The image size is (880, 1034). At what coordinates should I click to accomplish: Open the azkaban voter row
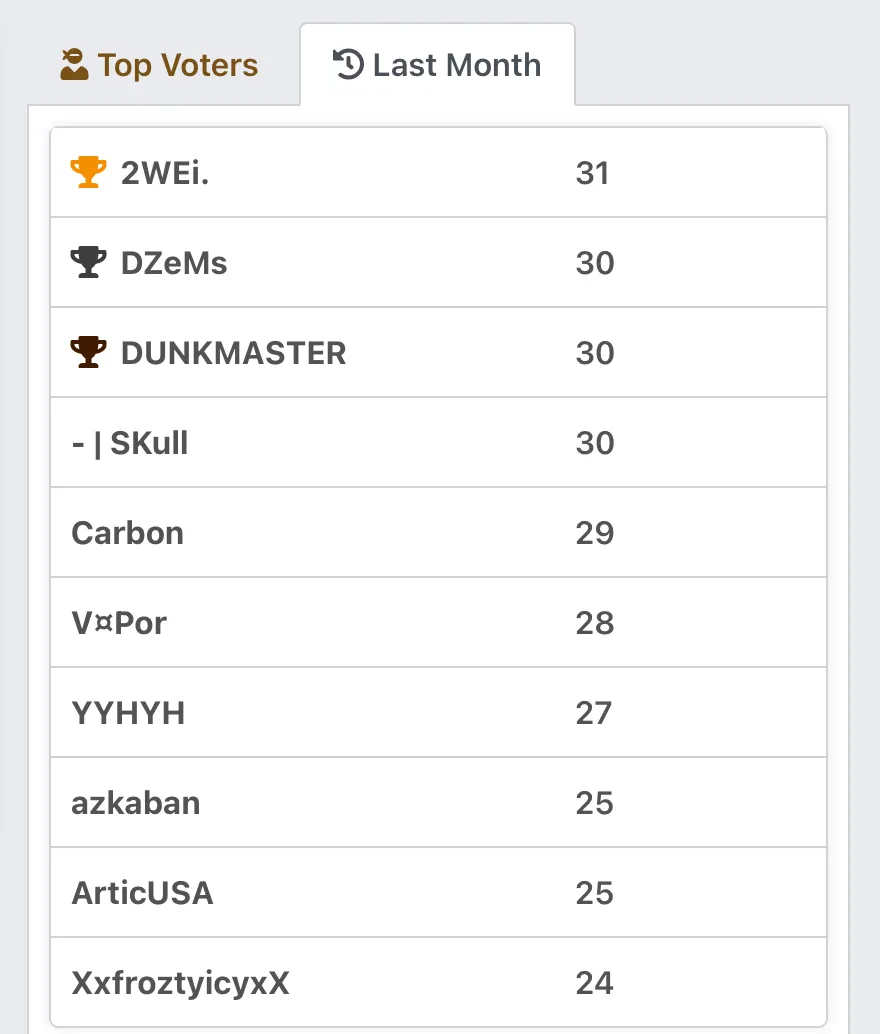pos(439,803)
